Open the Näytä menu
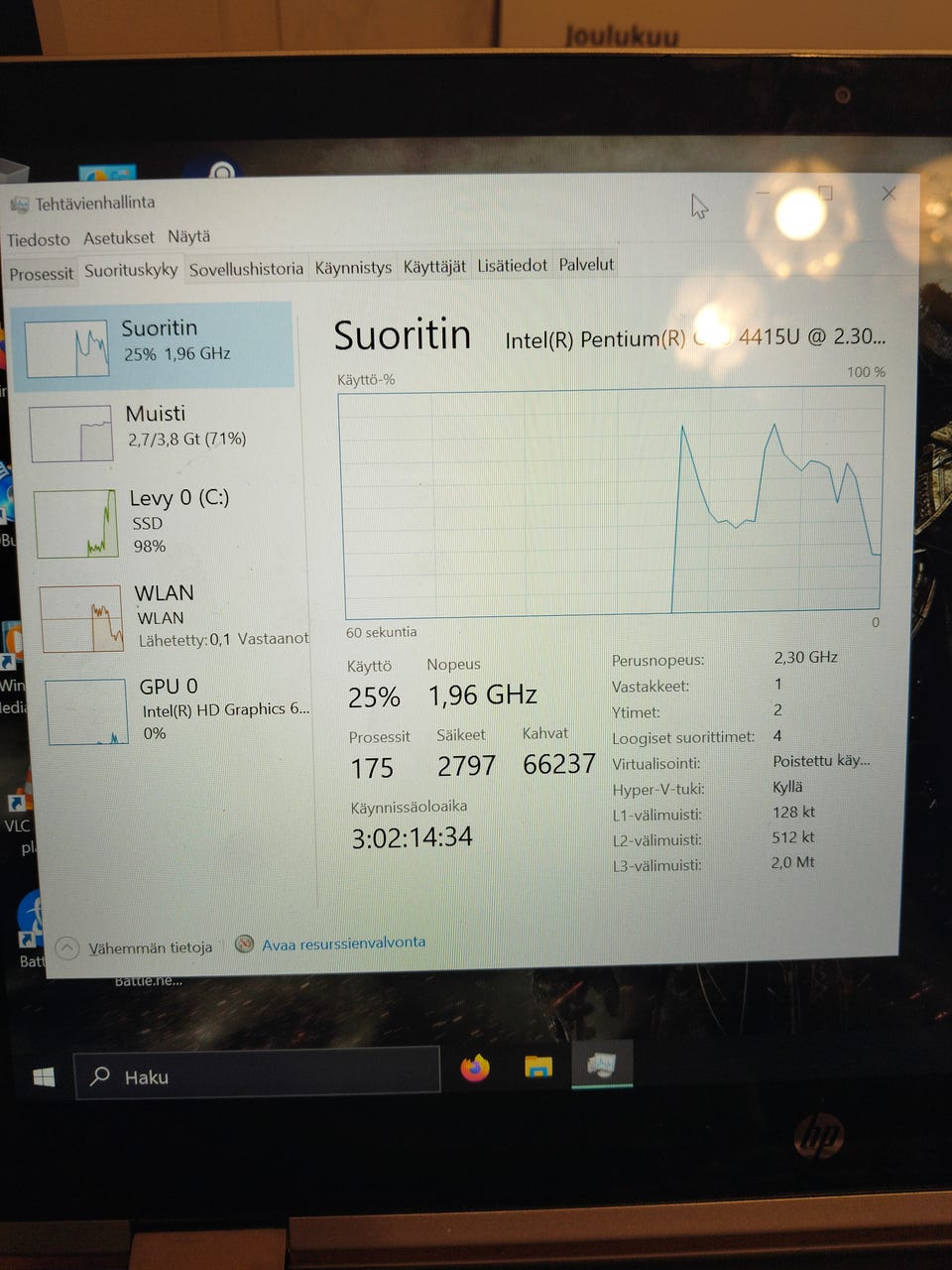This screenshot has height=1270, width=952. pyautogui.click(x=188, y=236)
